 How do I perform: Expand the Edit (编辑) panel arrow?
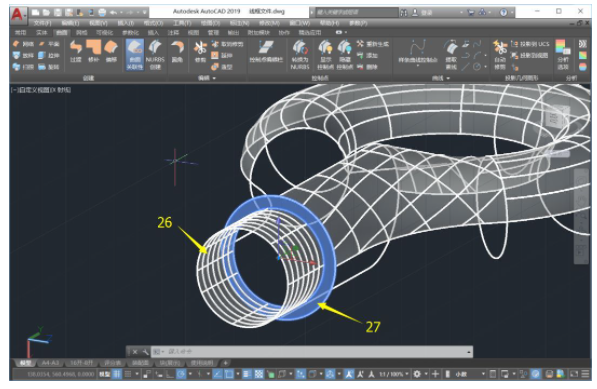tap(214, 78)
